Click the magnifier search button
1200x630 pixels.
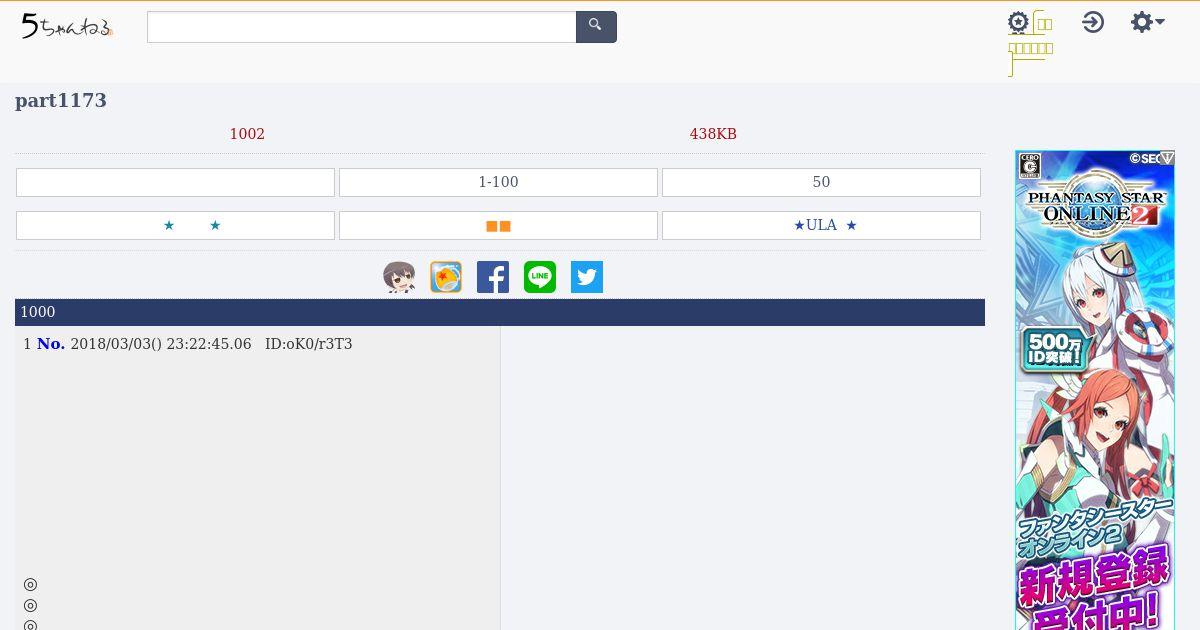[596, 27]
